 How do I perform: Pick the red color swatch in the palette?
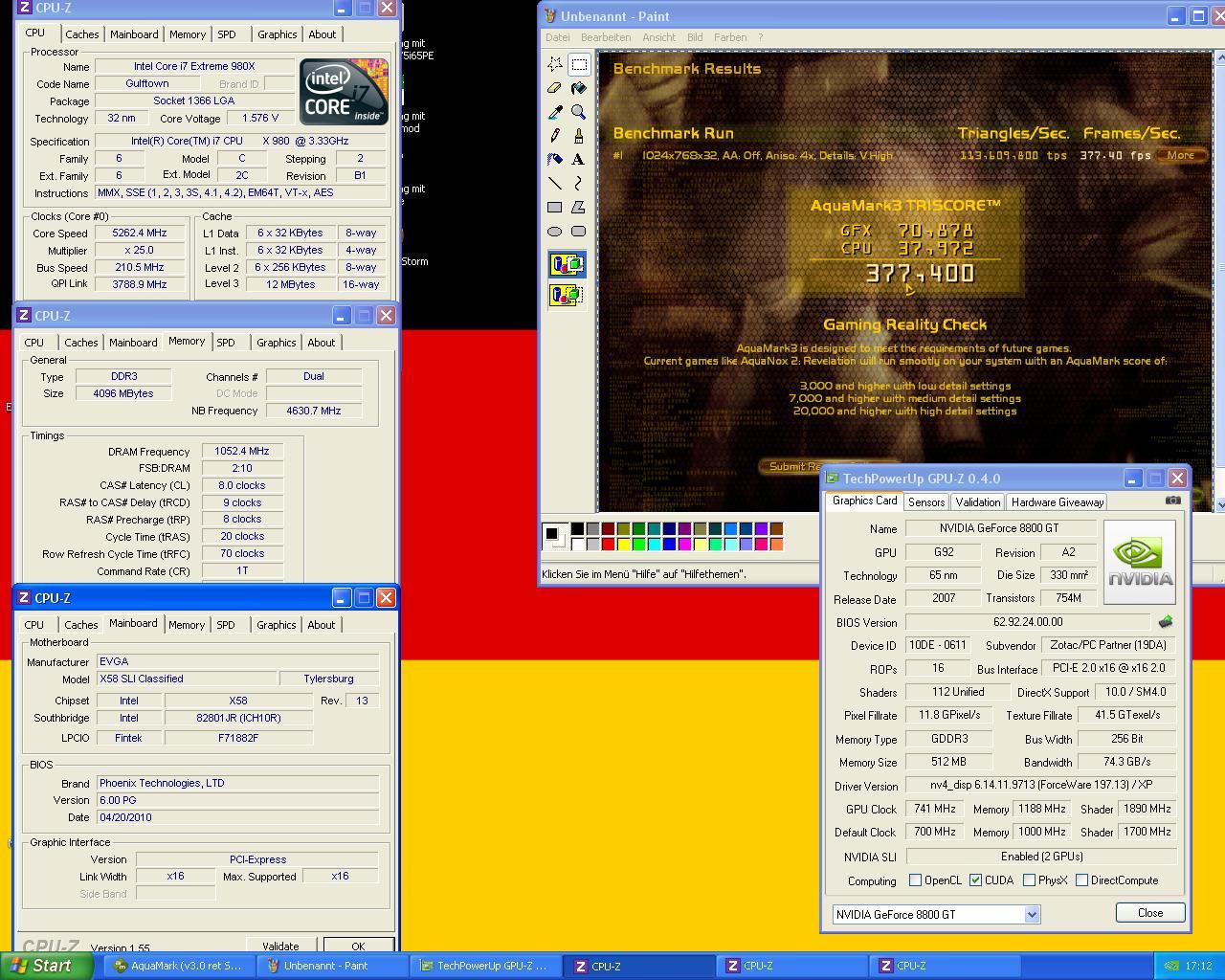pos(608,545)
